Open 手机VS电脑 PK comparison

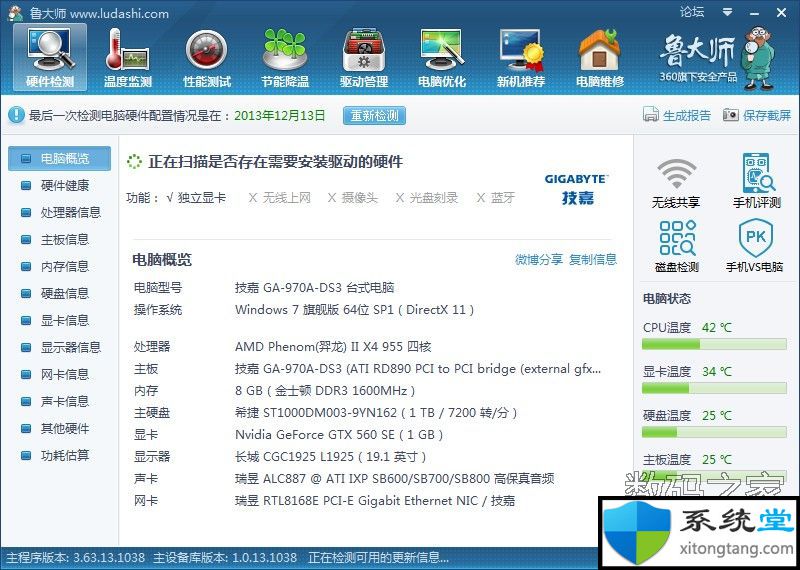tap(755, 246)
